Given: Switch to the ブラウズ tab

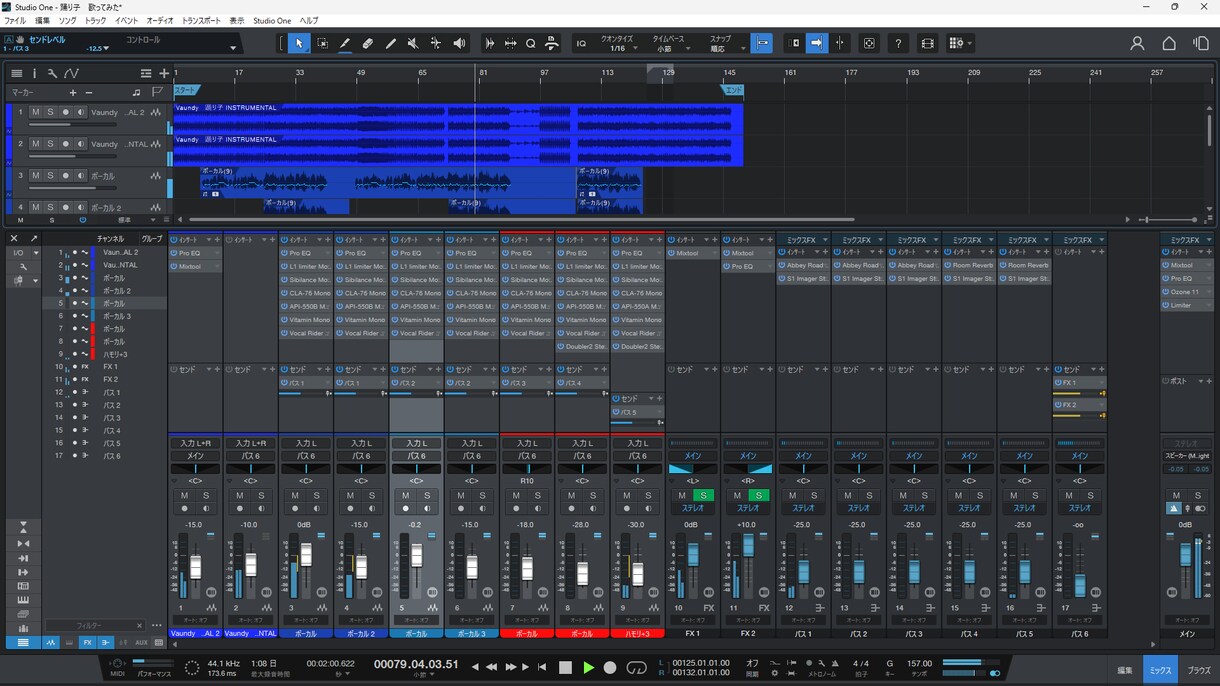Looking at the screenshot, I should (x=1199, y=670).
